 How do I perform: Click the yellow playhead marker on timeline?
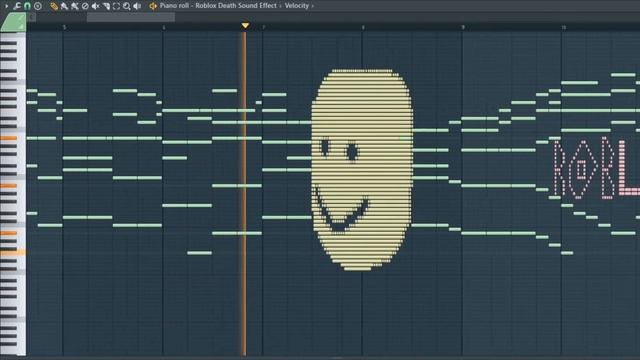point(245,26)
